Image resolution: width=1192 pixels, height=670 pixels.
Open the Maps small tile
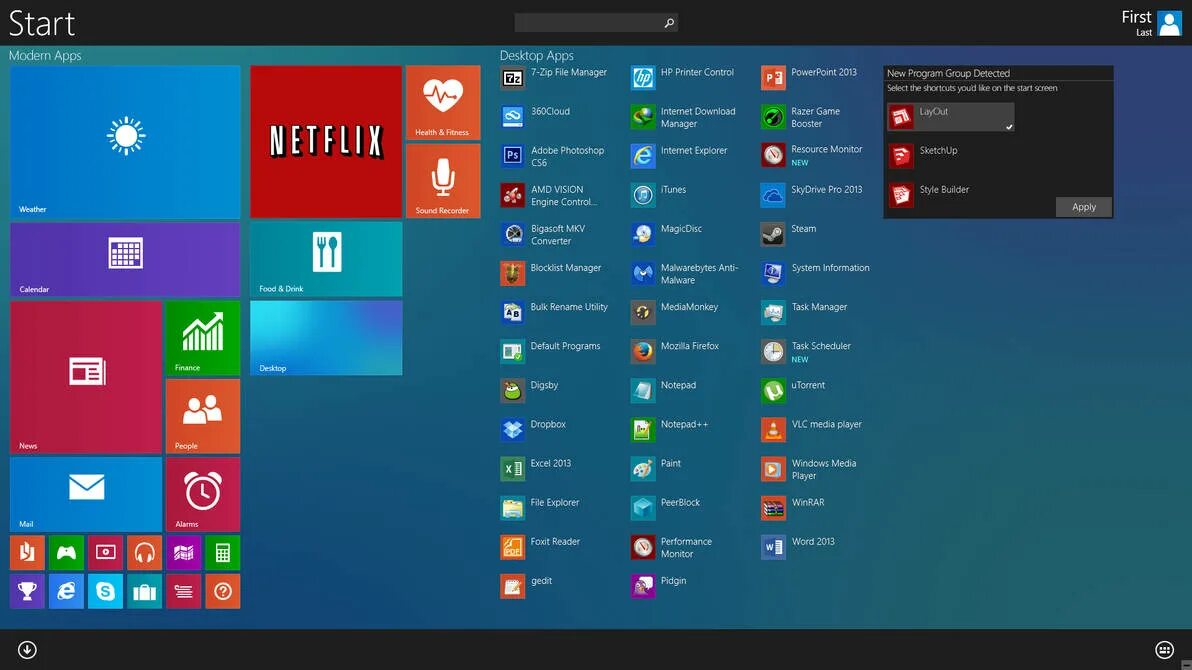[x=183, y=553]
